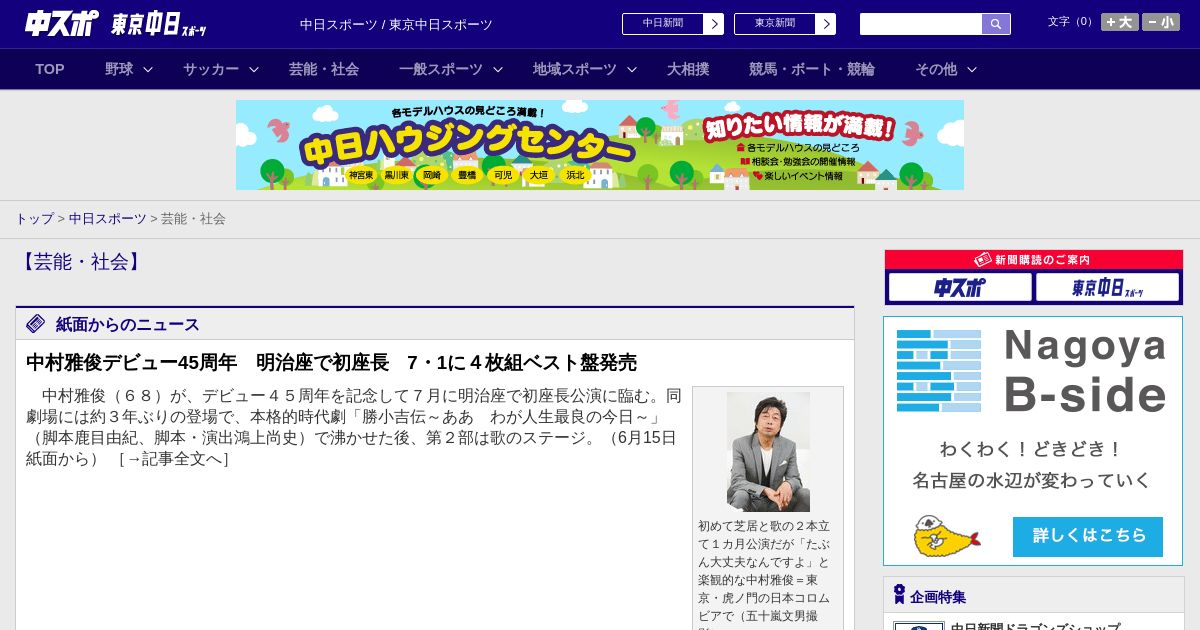Screen dimensions: 1200x630
Task: Focus the site search input field
Action: pyautogui.click(x=921, y=24)
